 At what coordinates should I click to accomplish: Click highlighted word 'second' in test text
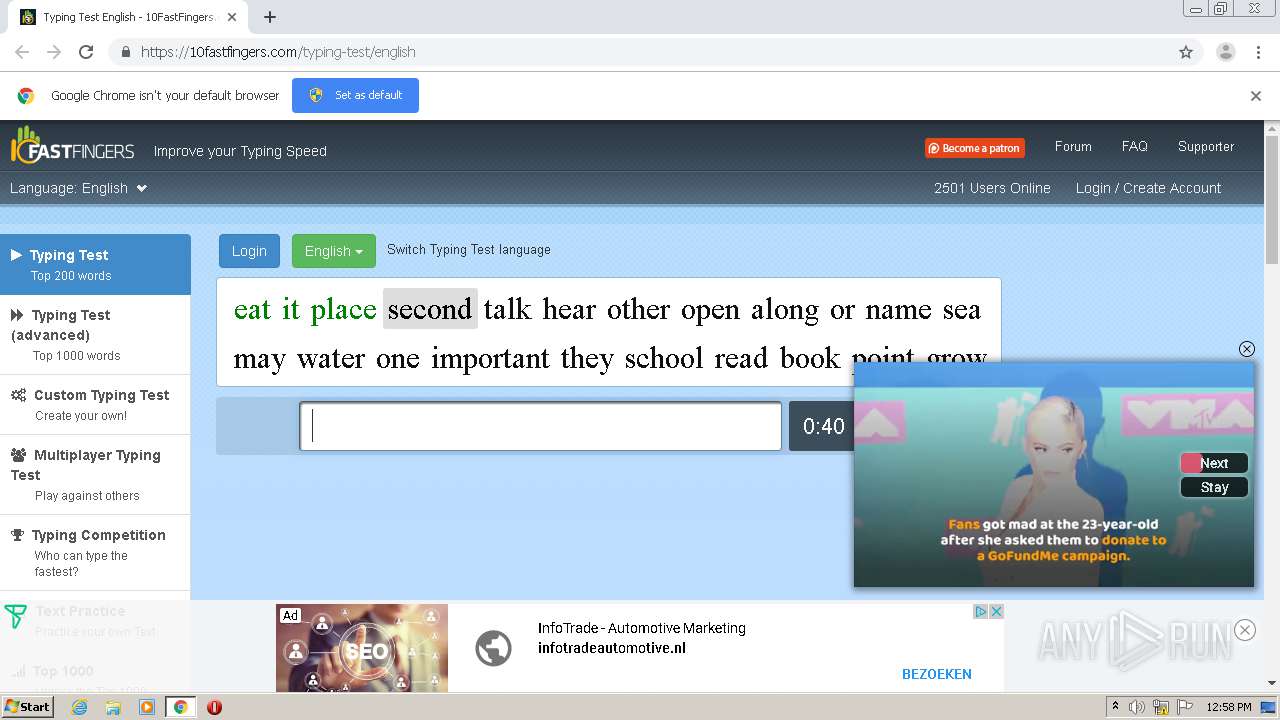(430, 309)
